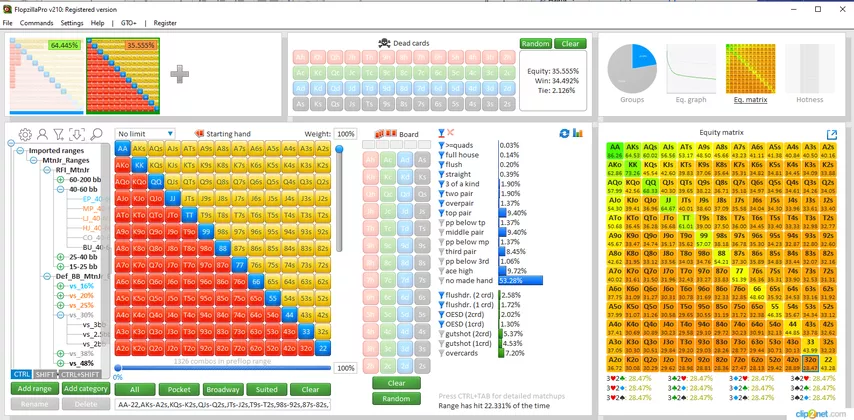Open the Commands menu

click(x=37, y=22)
